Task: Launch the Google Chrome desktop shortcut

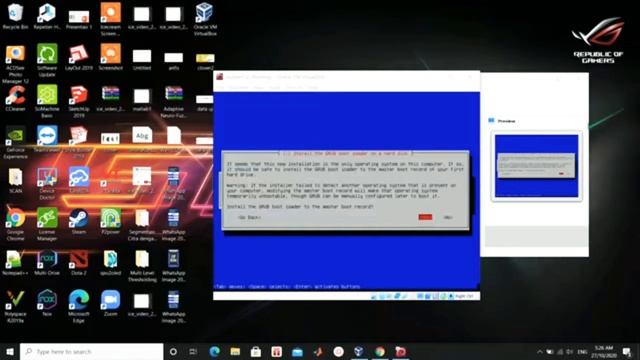Action: coord(16,224)
